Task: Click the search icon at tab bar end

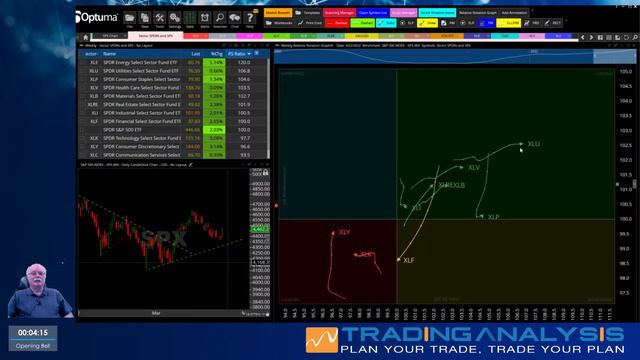Action: 635,37
